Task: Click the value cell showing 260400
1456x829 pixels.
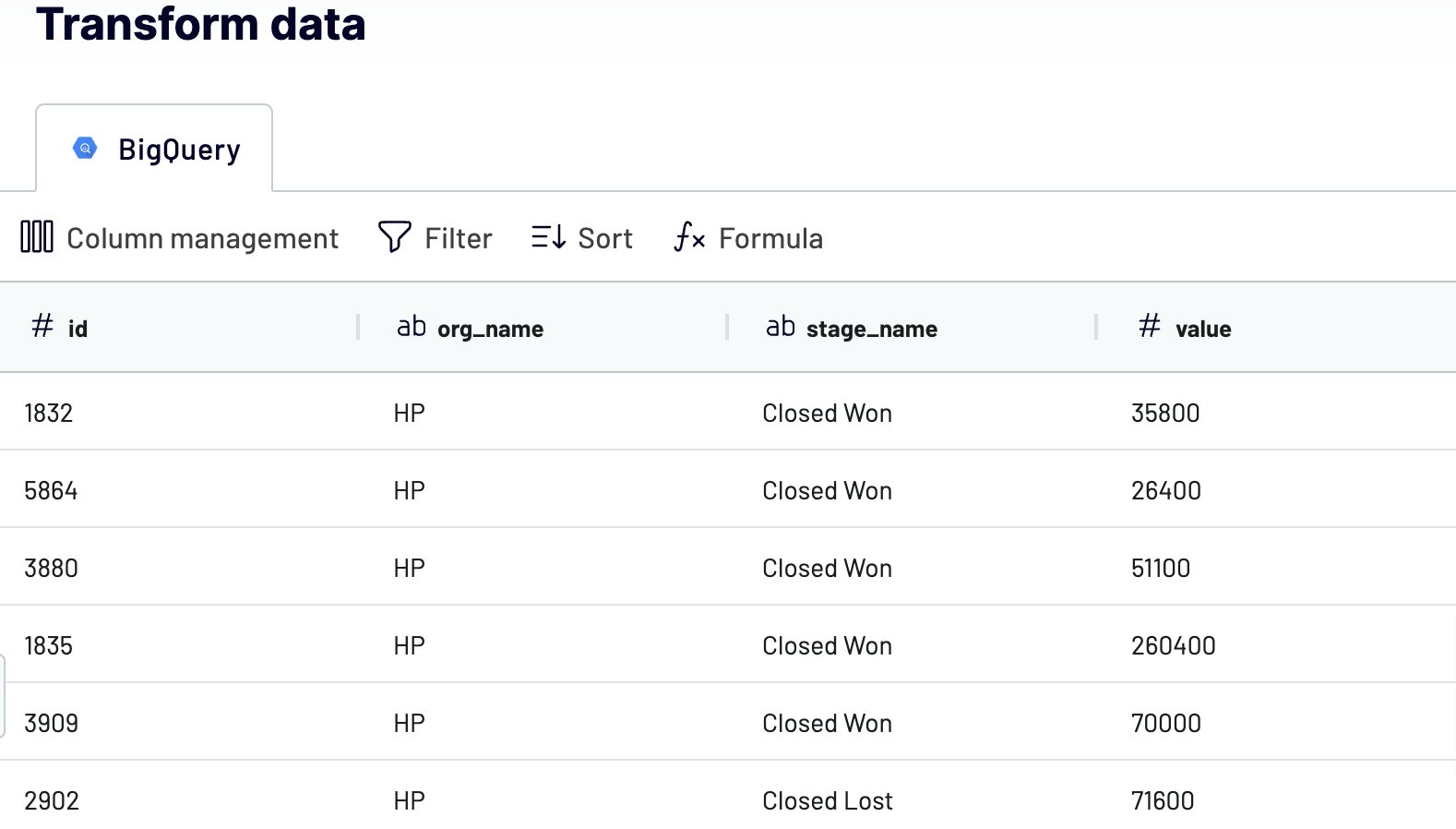Action: point(1174,645)
